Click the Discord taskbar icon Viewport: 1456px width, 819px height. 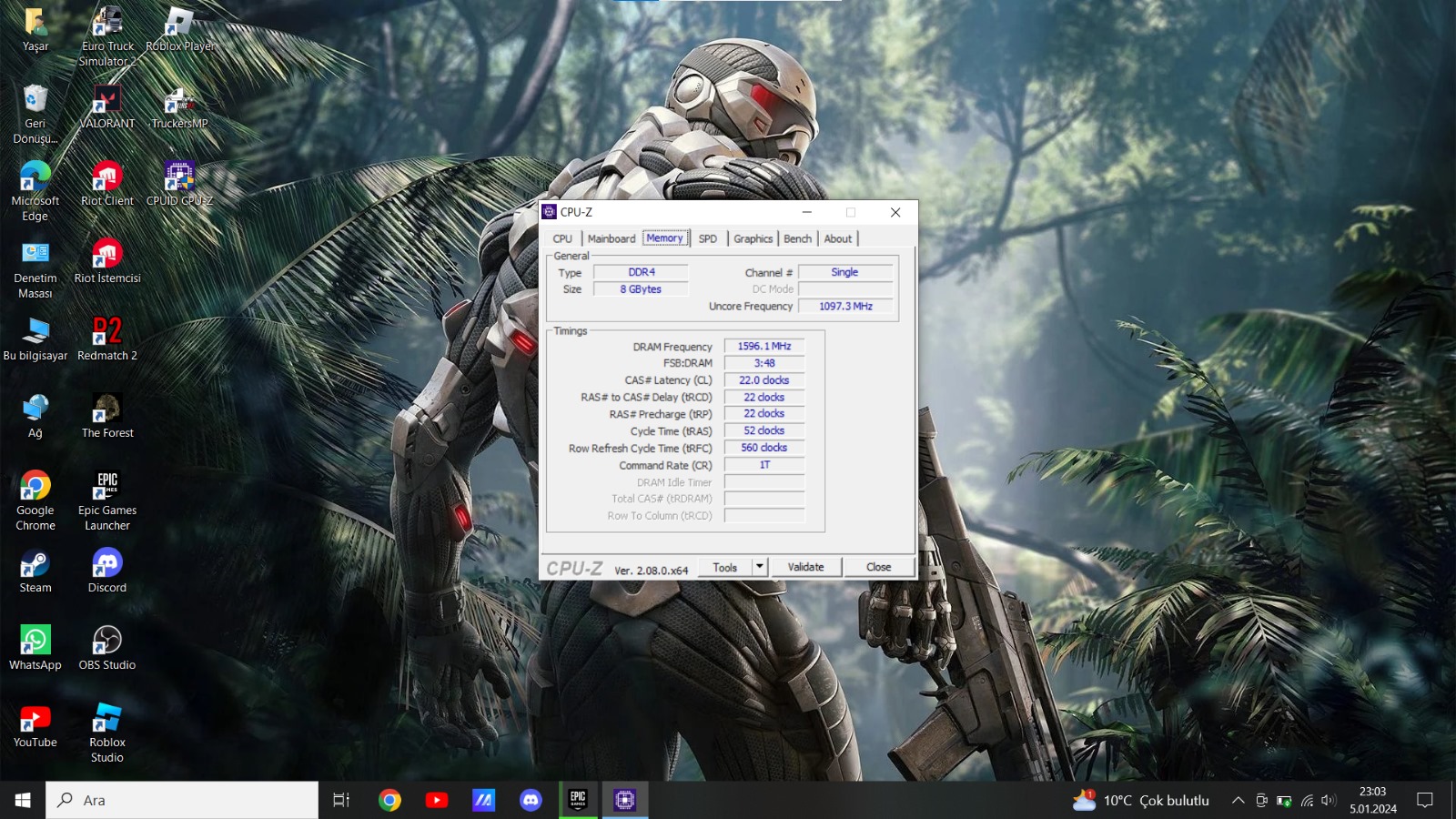(531, 800)
